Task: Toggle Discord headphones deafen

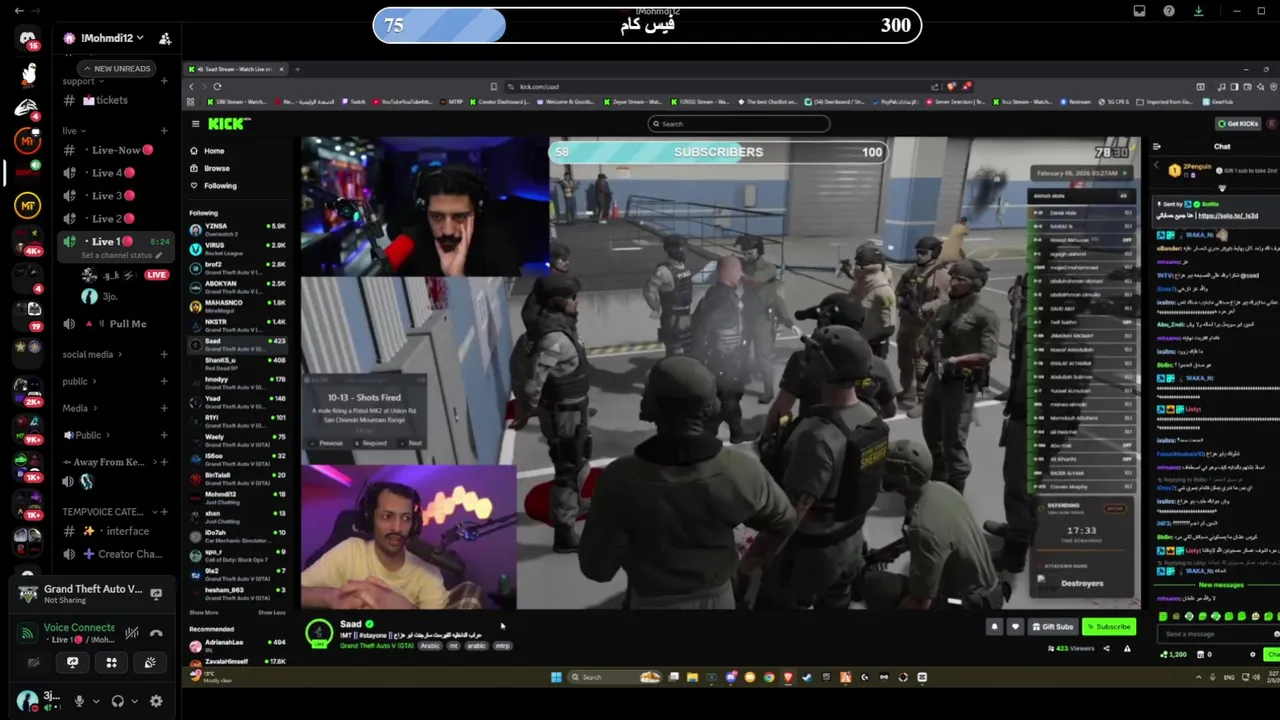Action: (117, 701)
